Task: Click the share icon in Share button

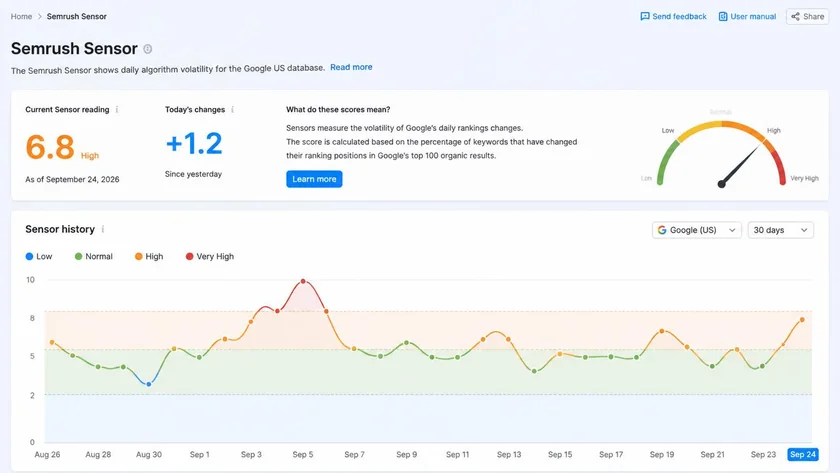Action: click(x=796, y=17)
